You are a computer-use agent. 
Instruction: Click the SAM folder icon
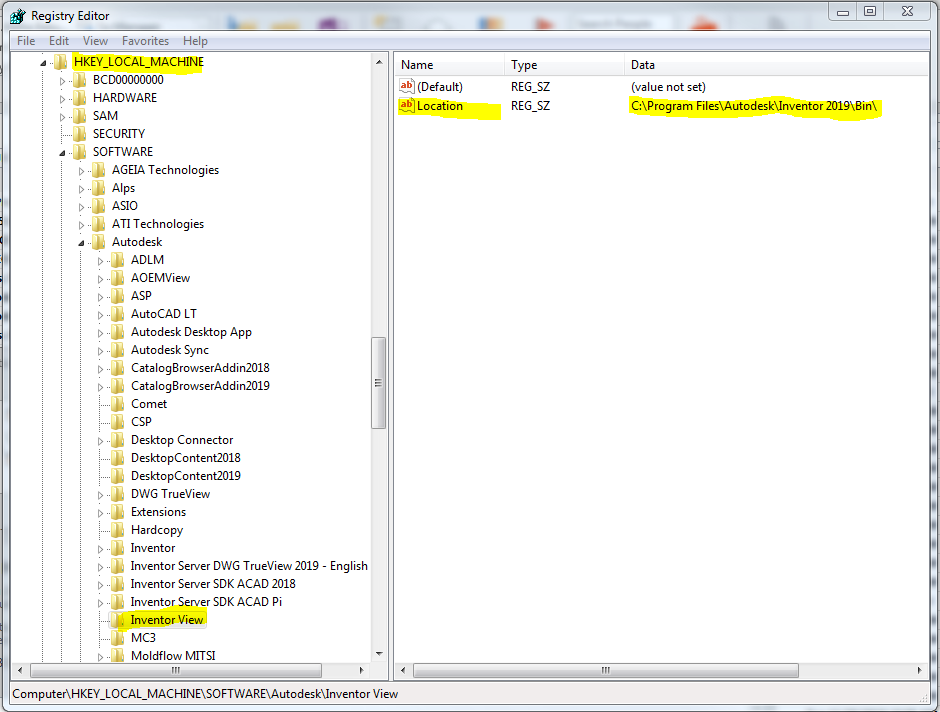point(80,116)
